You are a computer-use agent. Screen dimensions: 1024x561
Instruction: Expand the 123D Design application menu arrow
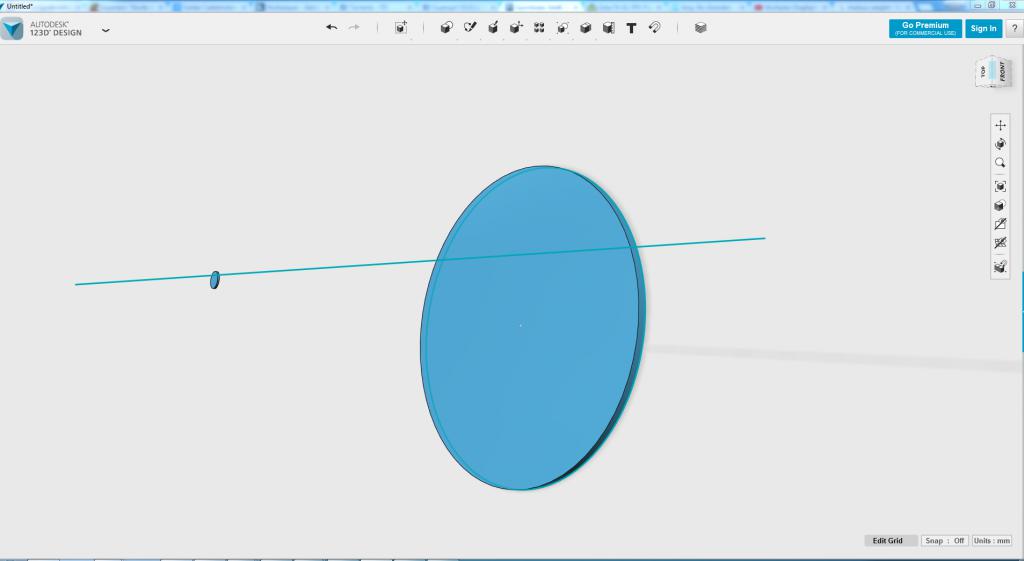[106, 30]
